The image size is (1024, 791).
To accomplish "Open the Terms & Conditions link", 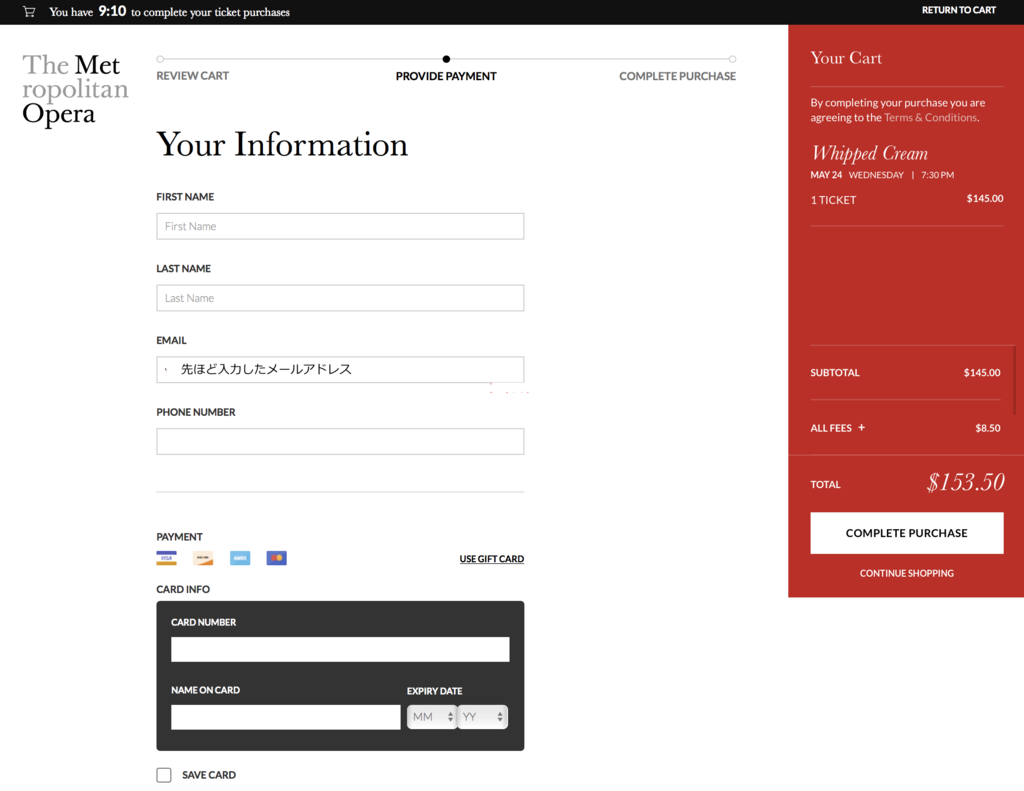I will click(931, 118).
